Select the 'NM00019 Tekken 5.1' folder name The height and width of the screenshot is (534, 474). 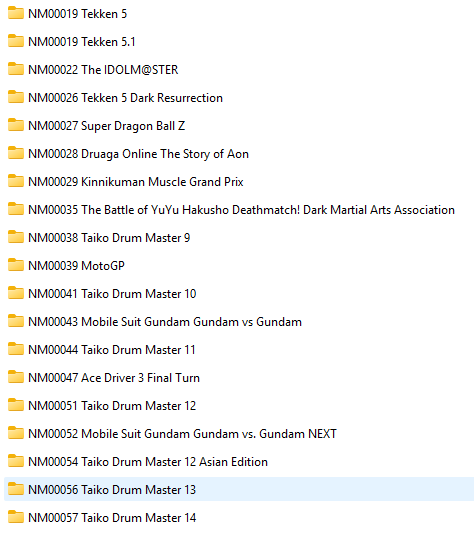click(82, 42)
